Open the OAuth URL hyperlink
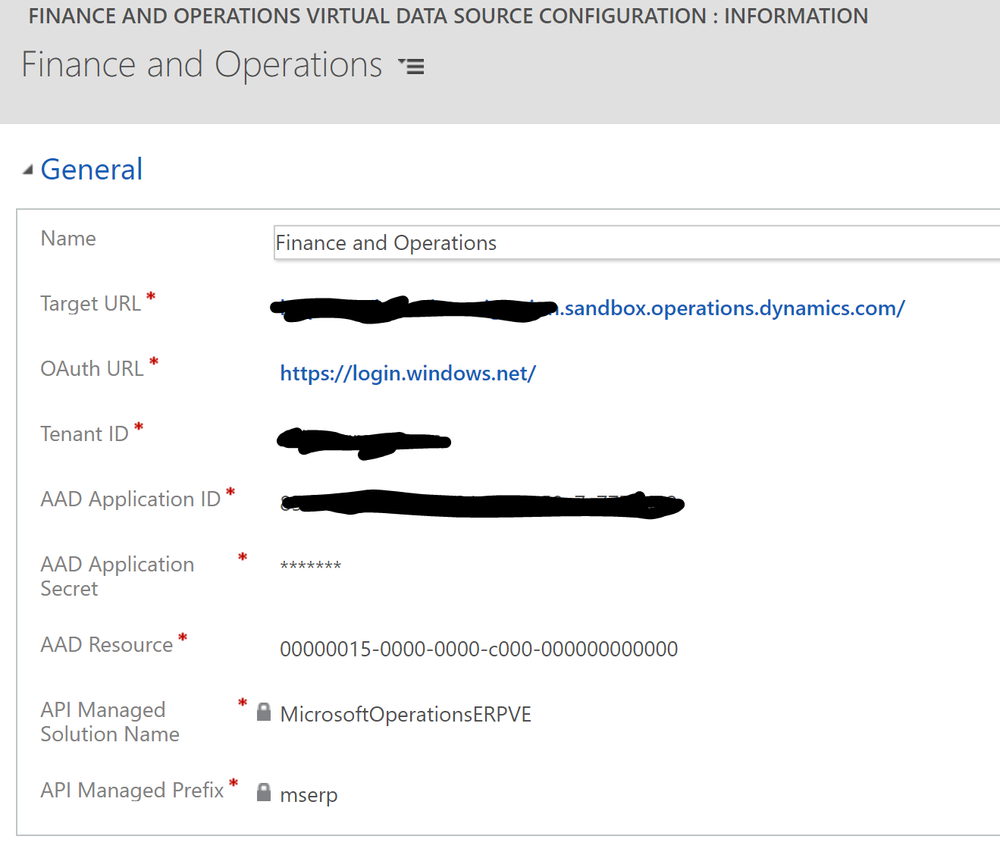This screenshot has width=1000, height=851. click(x=407, y=372)
